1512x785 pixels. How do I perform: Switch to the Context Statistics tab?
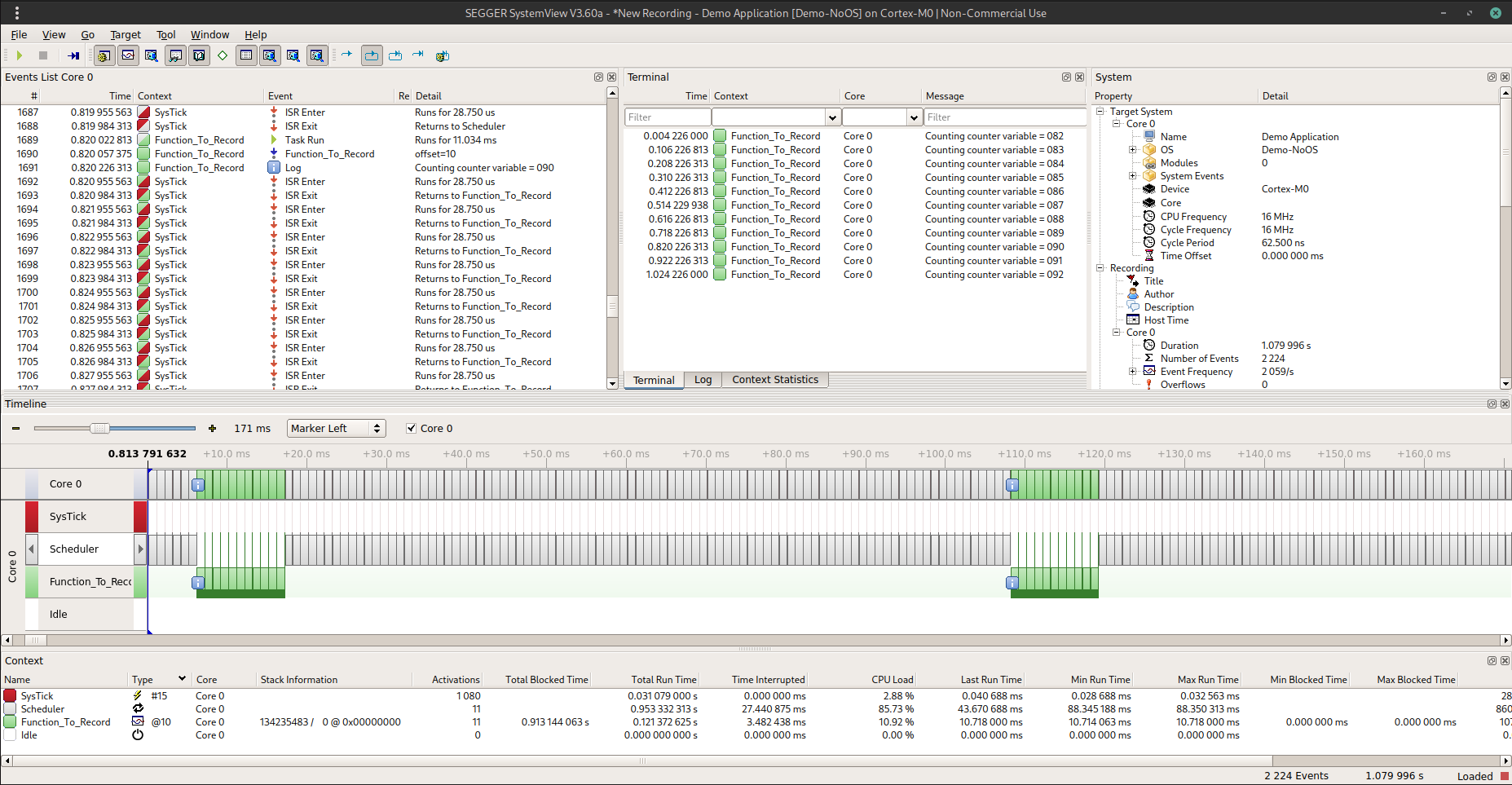pos(774,379)
